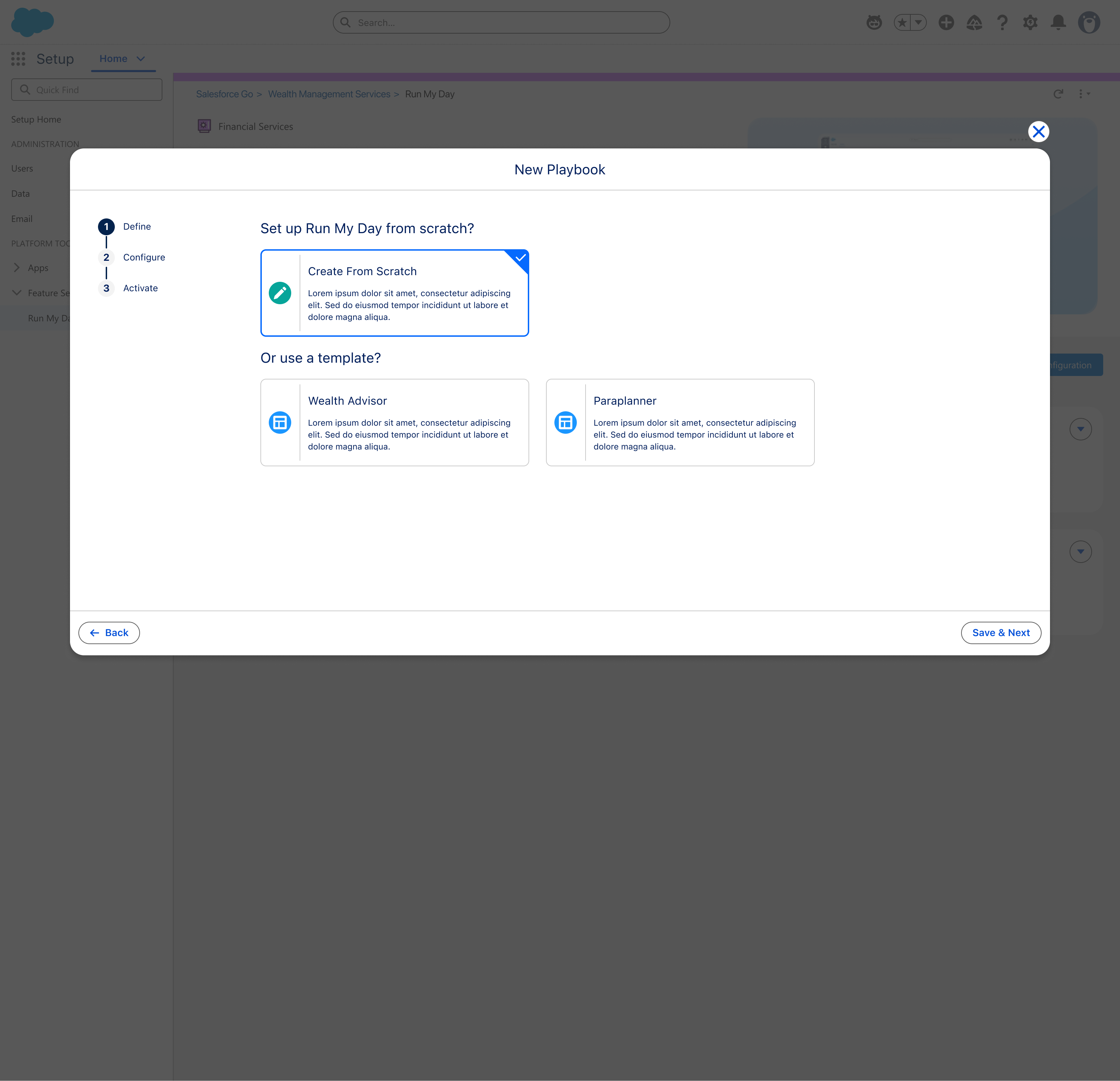Screen dimensions: 1120x1081
Task: Click 'Set up Run My Day from scratch?' heading
Action: coord(367,229)
